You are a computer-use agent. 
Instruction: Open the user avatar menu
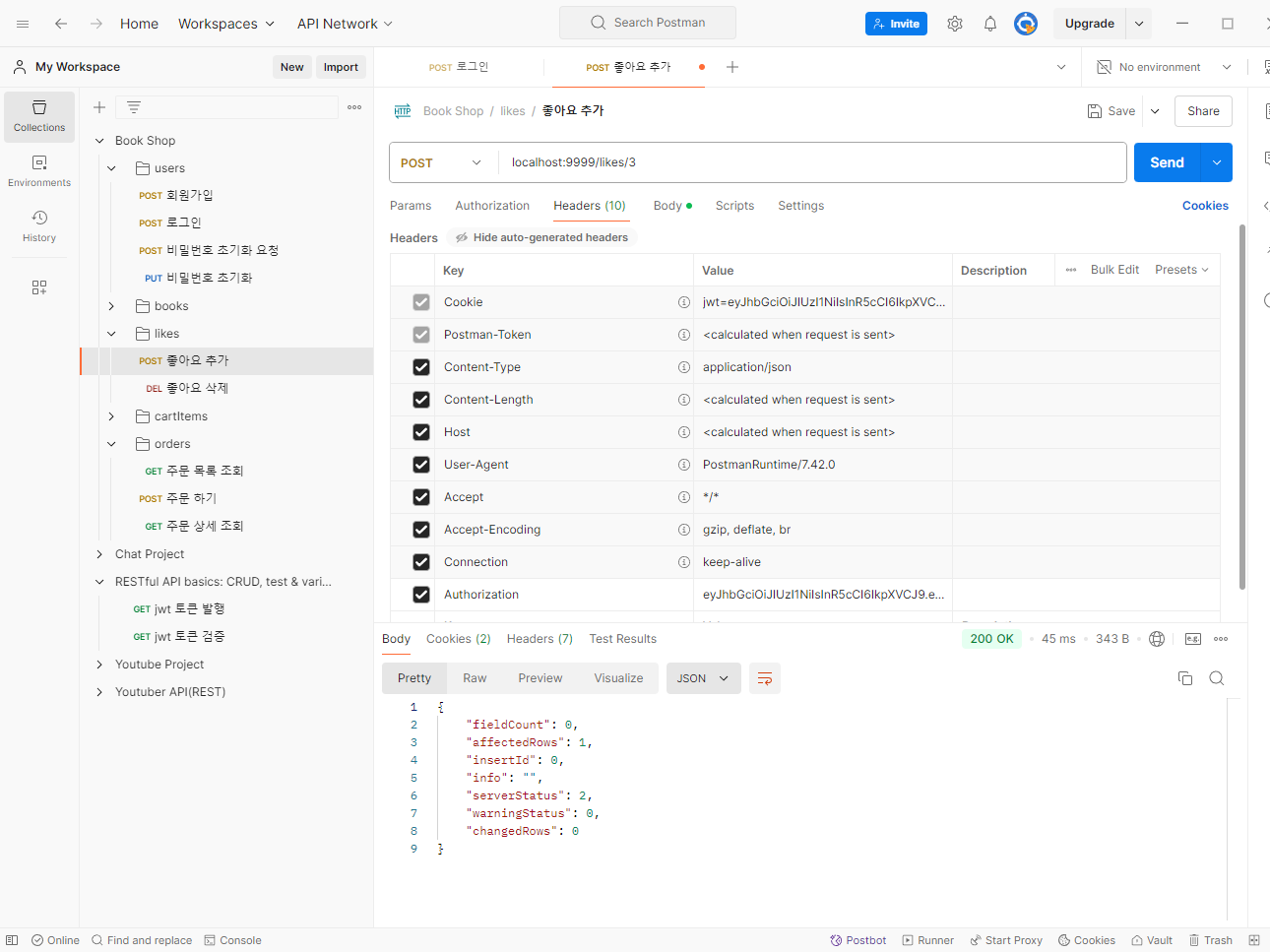[1026, 24]
